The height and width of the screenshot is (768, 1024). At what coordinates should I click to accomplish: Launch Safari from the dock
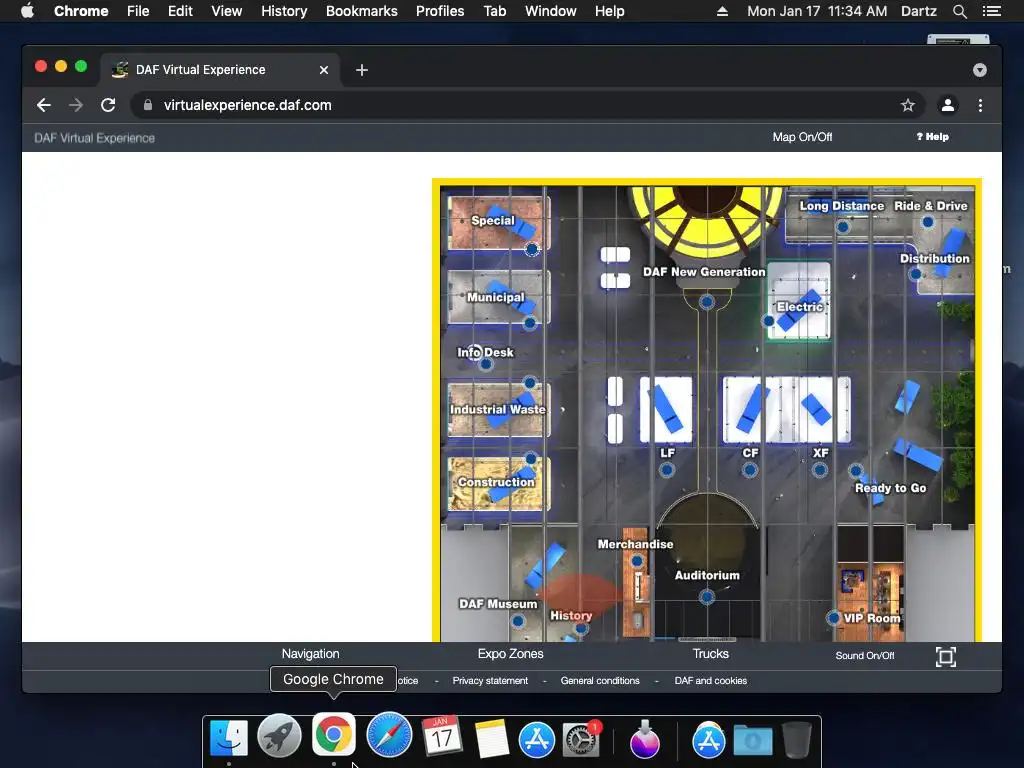tap(389, 735)
